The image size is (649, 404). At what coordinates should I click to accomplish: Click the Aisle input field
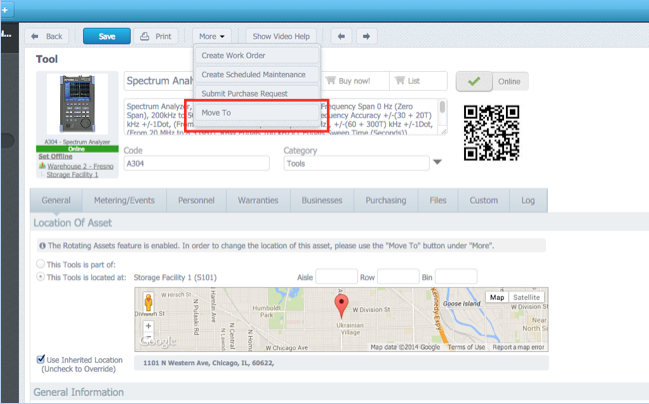coord(336,277)
